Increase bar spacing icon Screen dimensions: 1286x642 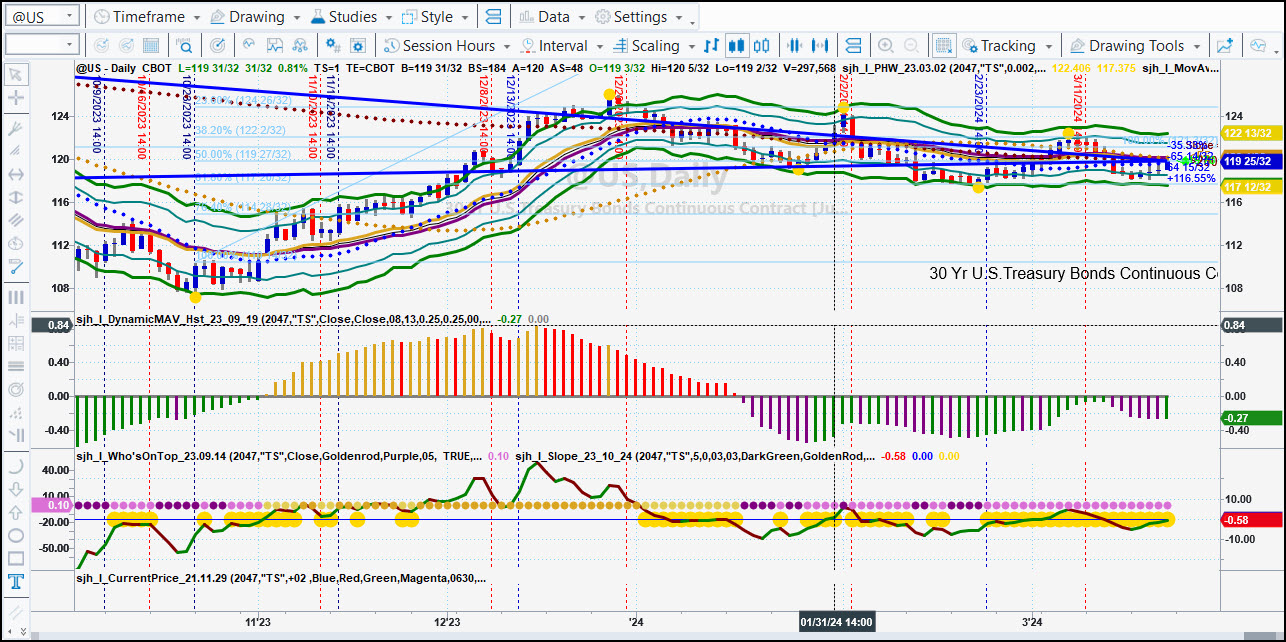(x=822, y=46)
